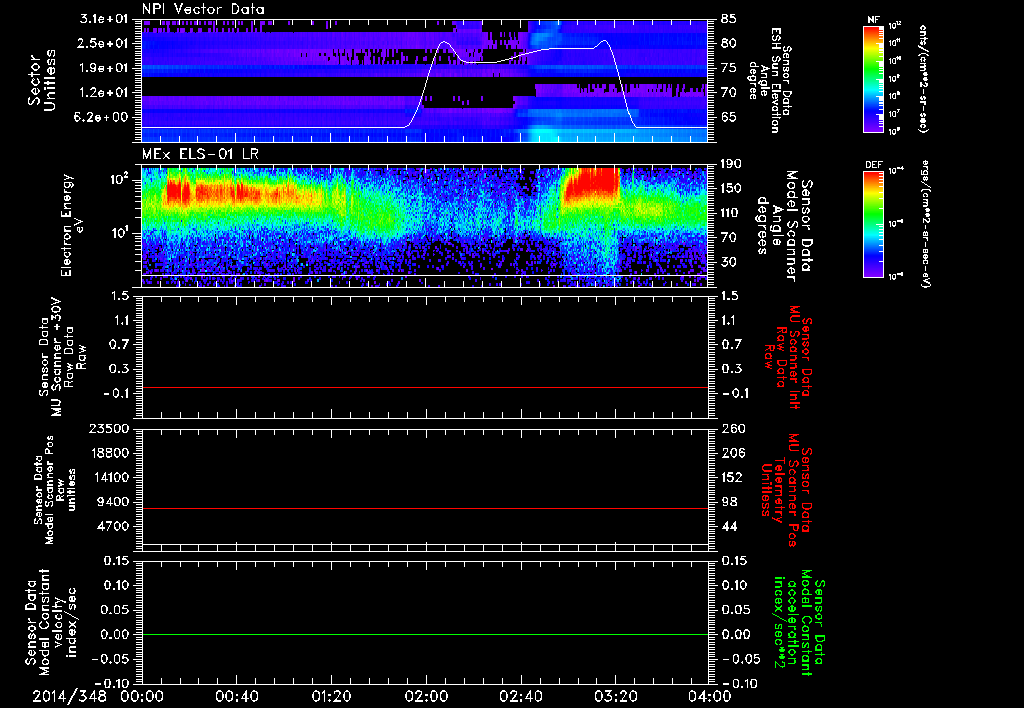Click the "110" scanner angle tick label
This screenshot has height=708, width=1024.
coord(731,213)
